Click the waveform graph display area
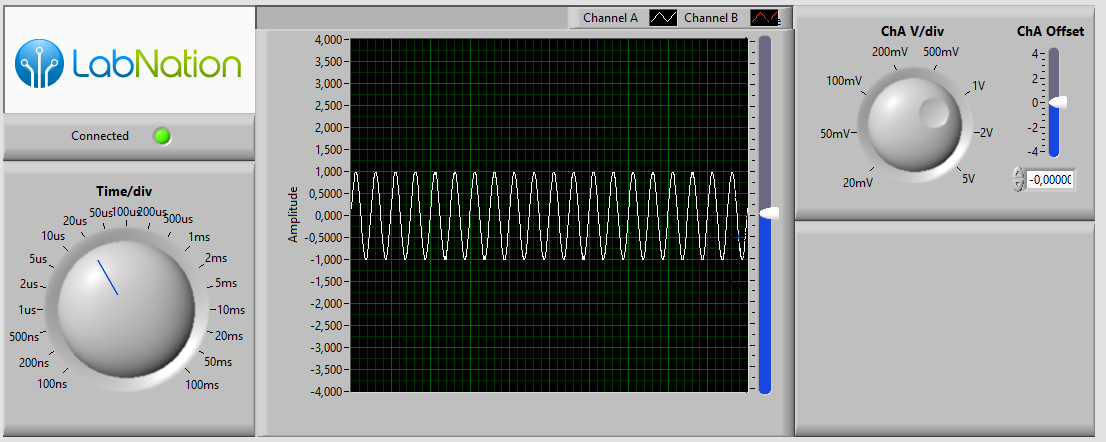The height and width of the screenshot is (442, 1106). click(x=548, y=300)
